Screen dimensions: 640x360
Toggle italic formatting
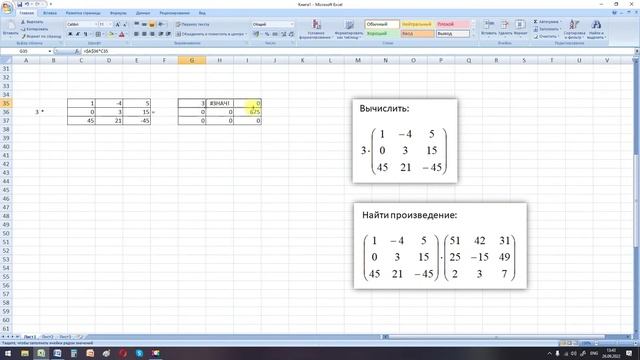click(x=78, y=34)
